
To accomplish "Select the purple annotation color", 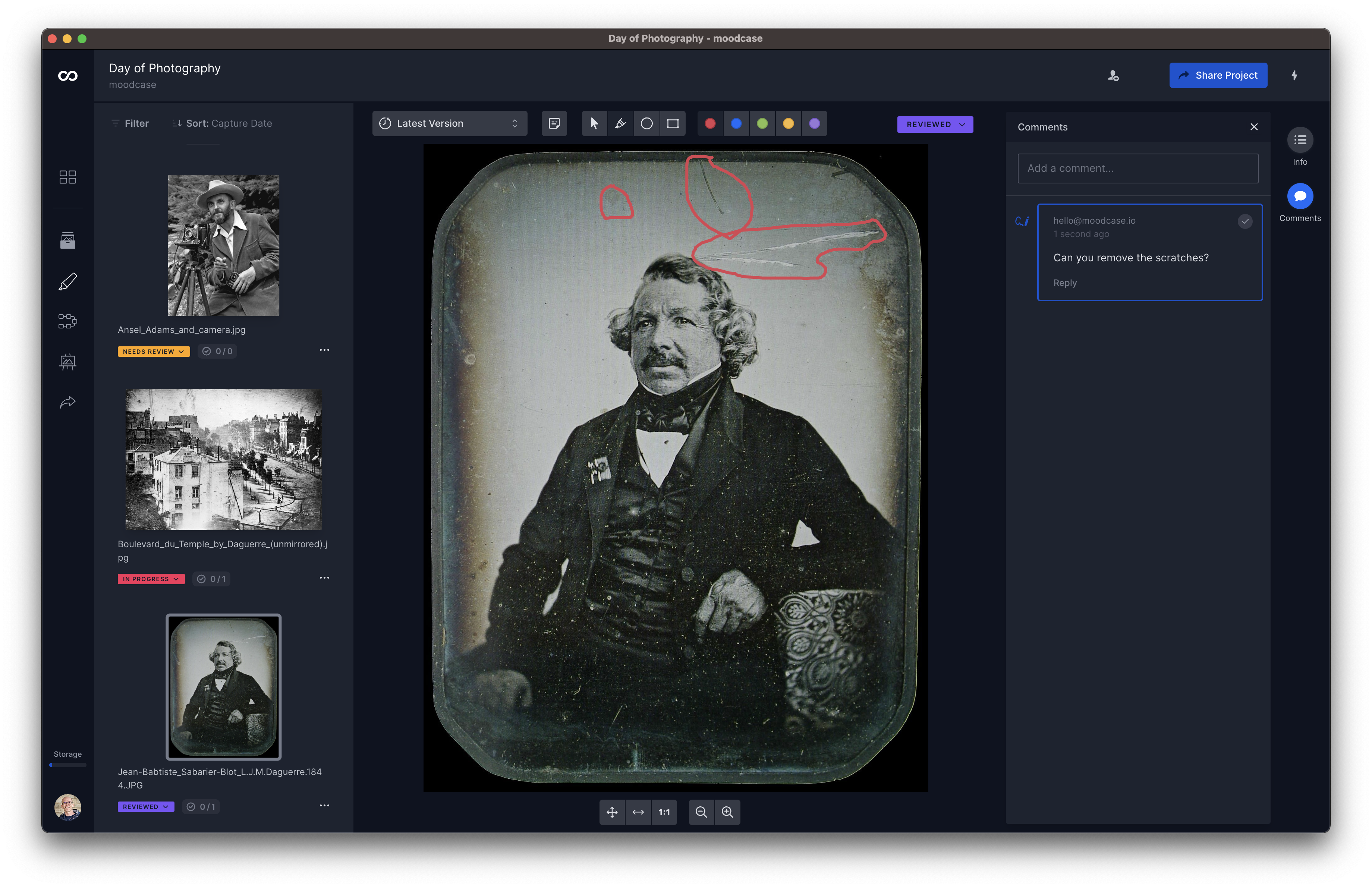I will click(x=815, y=123).
